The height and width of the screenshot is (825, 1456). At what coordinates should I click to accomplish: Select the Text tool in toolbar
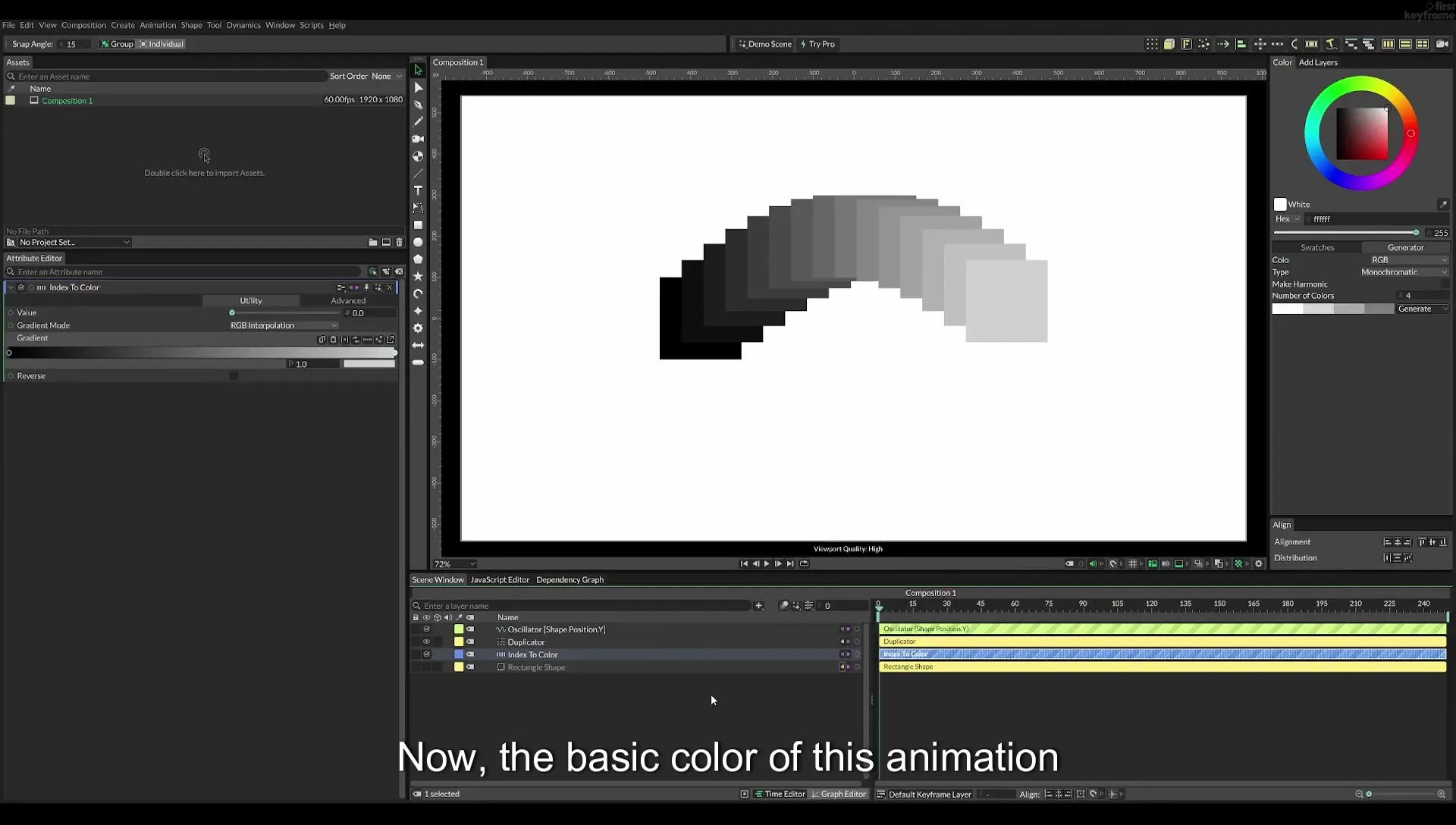click(418, 190)
